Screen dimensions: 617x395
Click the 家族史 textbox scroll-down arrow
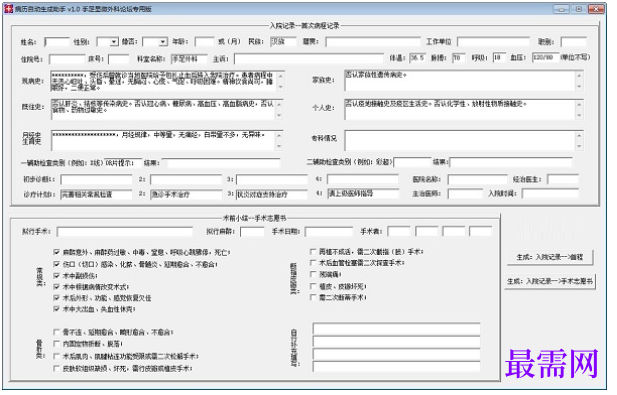[x=579, y=87]
